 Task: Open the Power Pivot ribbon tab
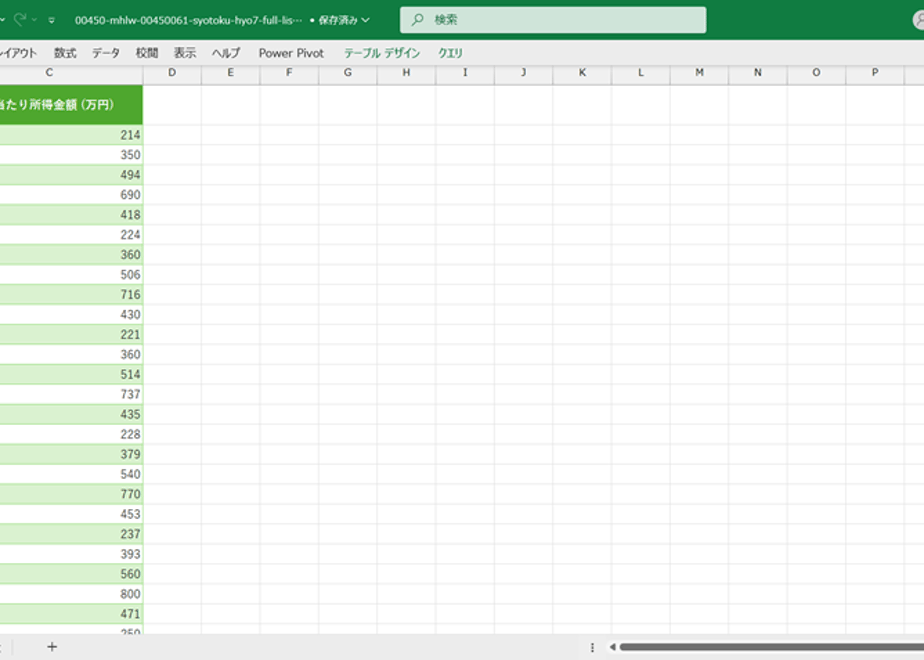(x=291, y=53)
